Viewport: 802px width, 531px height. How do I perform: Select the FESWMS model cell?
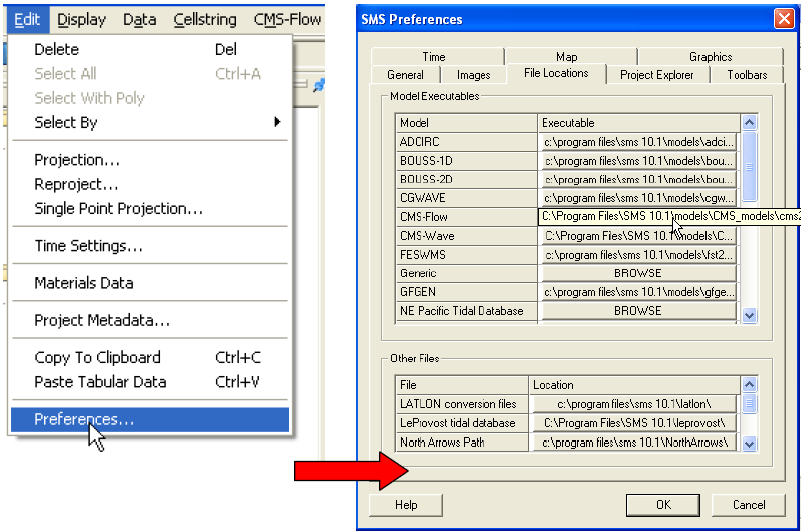tap(466, 255)
